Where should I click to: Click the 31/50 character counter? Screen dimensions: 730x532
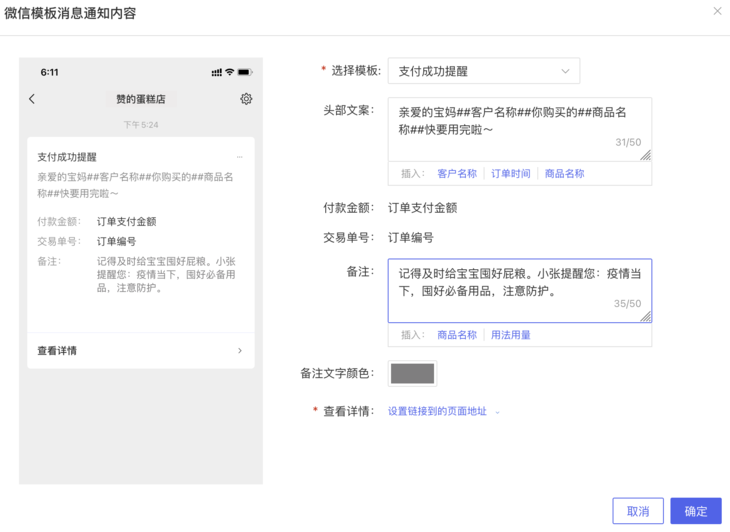click(x=628, y=142)
